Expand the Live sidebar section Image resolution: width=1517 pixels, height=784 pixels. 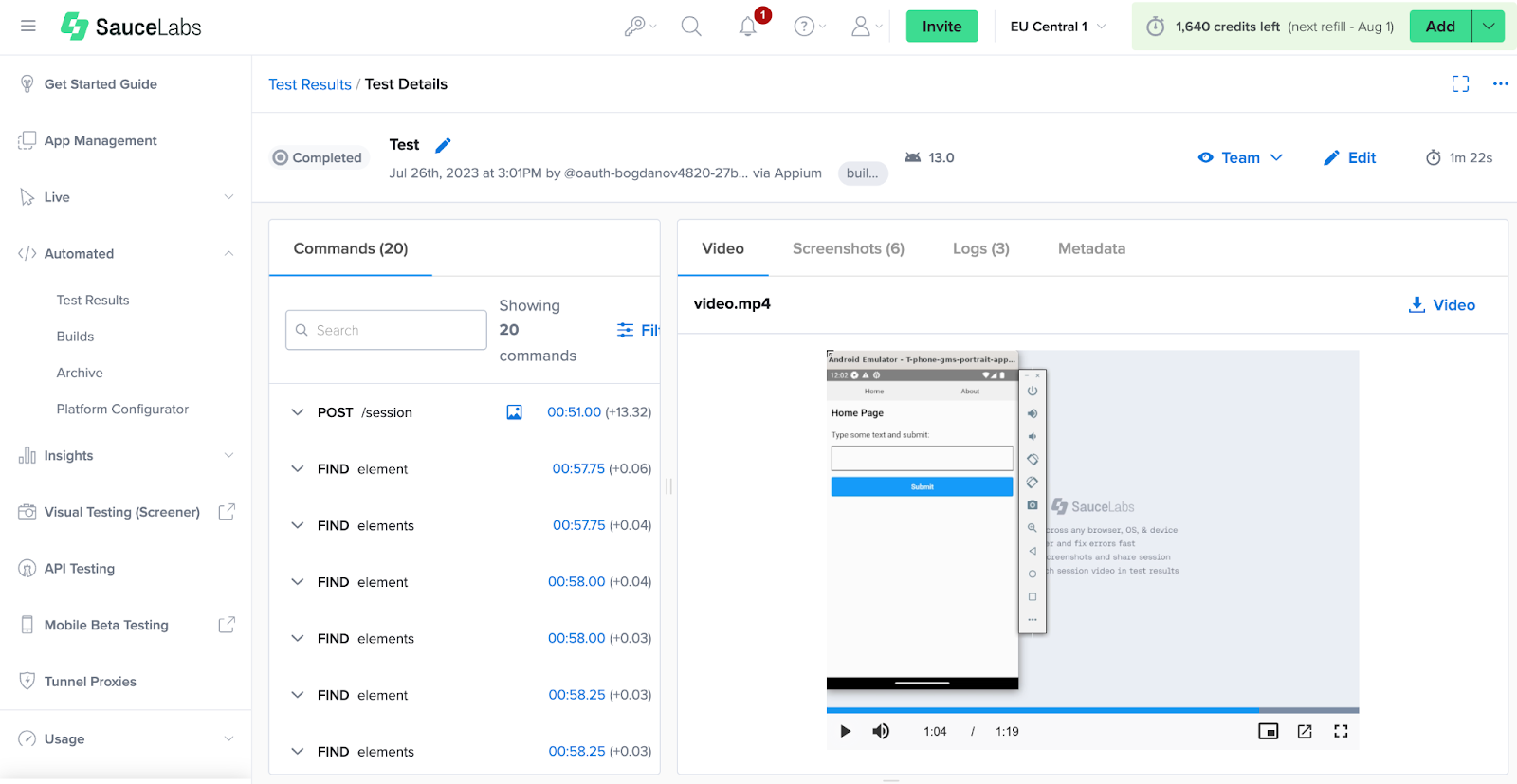125,197
